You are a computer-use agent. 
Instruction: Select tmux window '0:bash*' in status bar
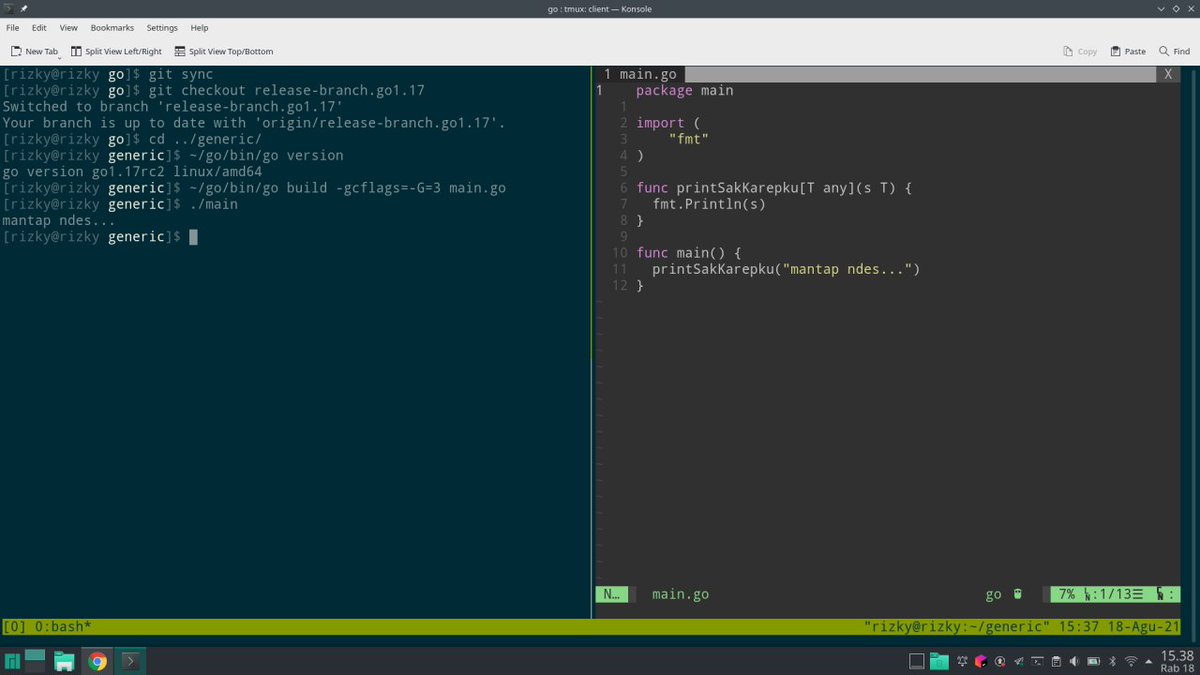tap(64, 627)
